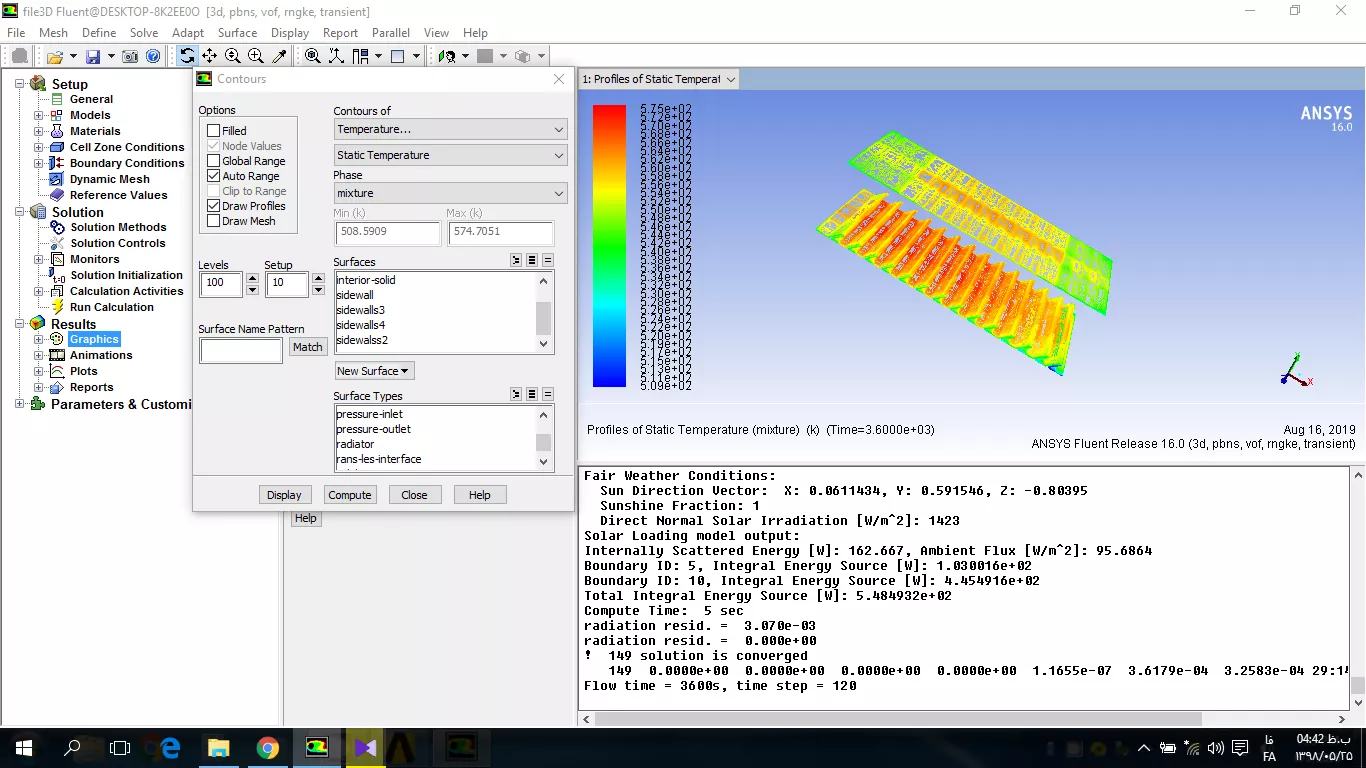Open the read file folder icon
This screenshot has height=768, width=1366.
[55, 57]
